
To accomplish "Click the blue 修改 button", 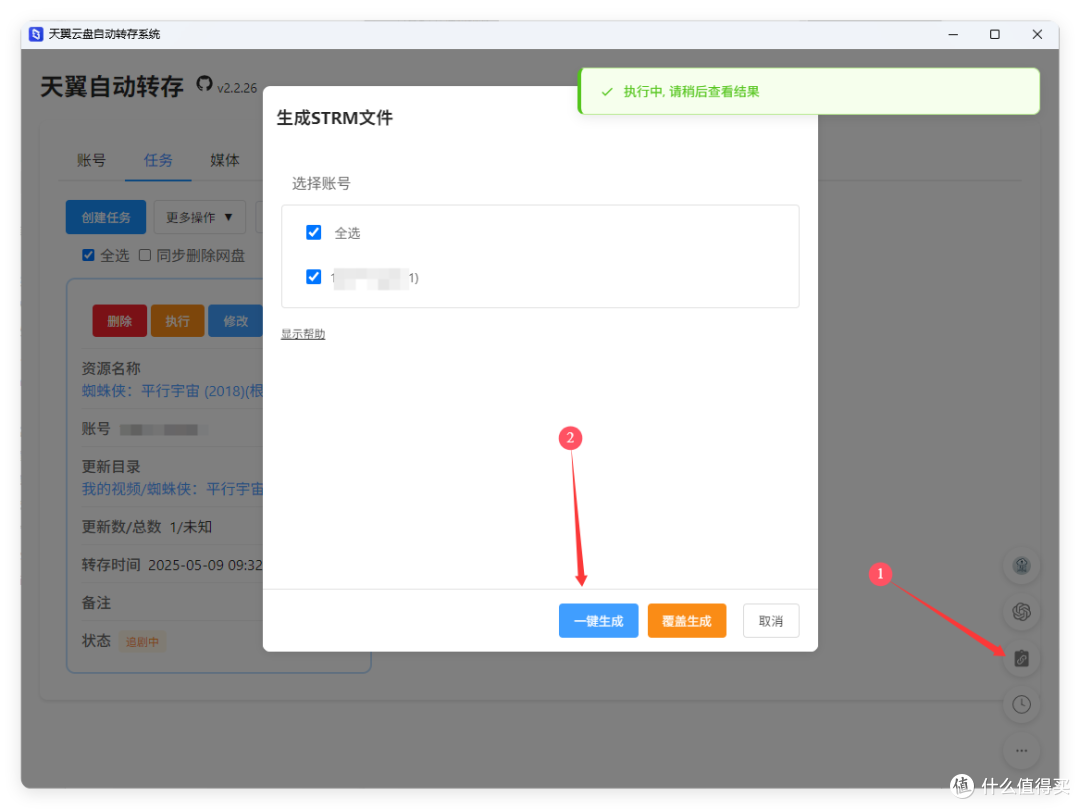I will point(235,321).
